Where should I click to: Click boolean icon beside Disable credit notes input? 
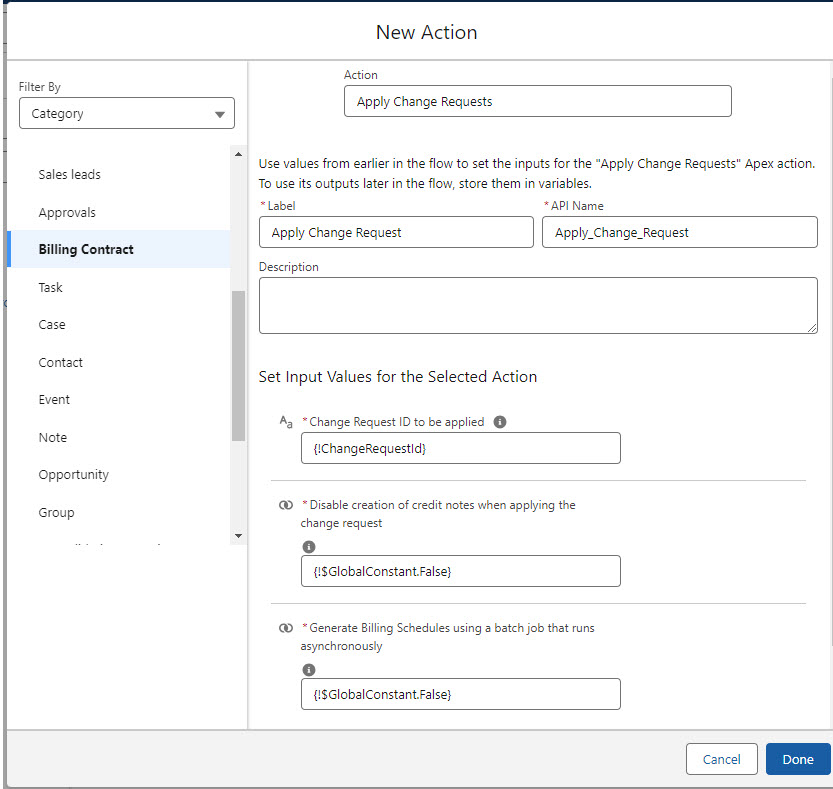click(286, 505)
